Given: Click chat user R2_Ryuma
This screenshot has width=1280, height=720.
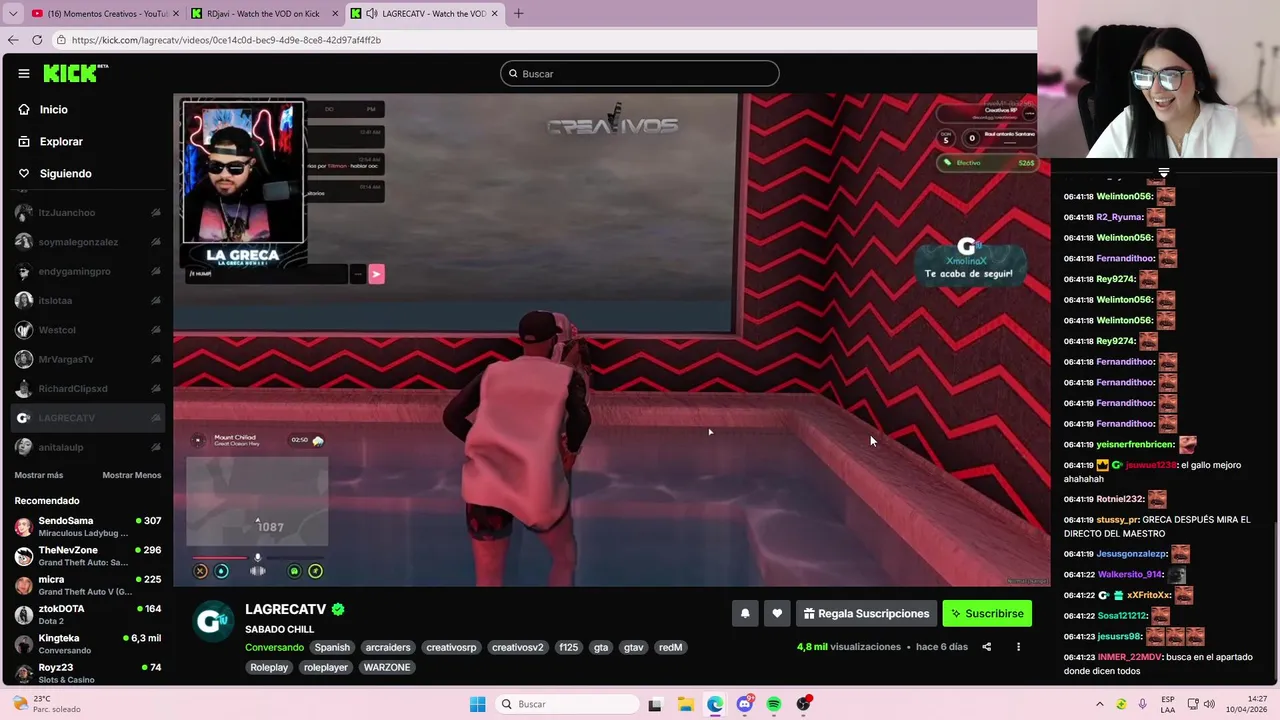Looking at the screenshot, I should point(1119,217).
